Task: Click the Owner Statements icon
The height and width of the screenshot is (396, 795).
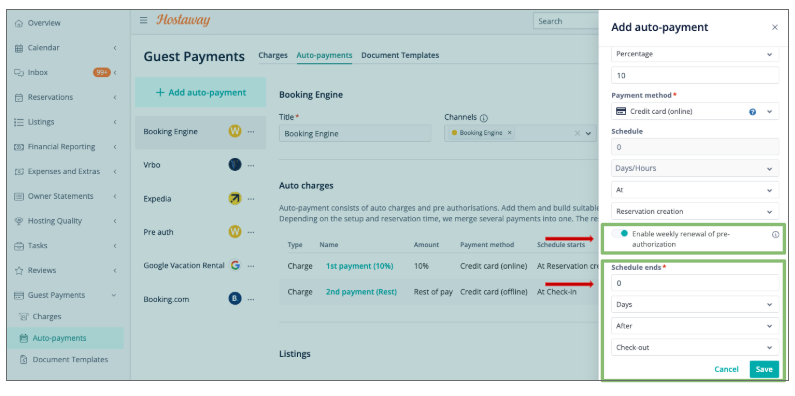Action: pos(19,196)
